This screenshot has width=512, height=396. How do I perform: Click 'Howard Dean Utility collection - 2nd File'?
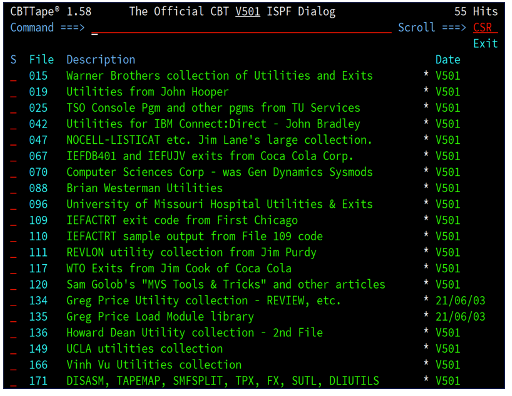[x=194, y=333]
